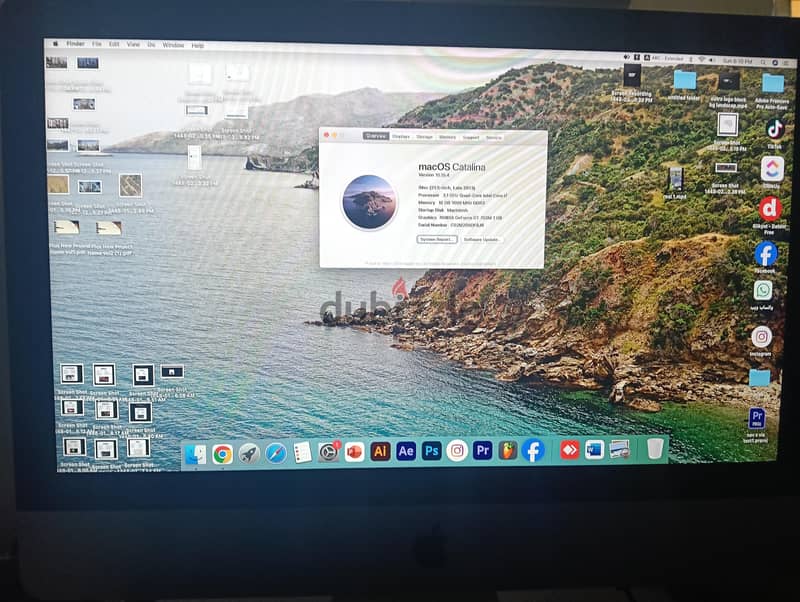This screenshot has width=800, height=602.
Task: Open Siri in the menu bar
Action: [x=774, y=62]
